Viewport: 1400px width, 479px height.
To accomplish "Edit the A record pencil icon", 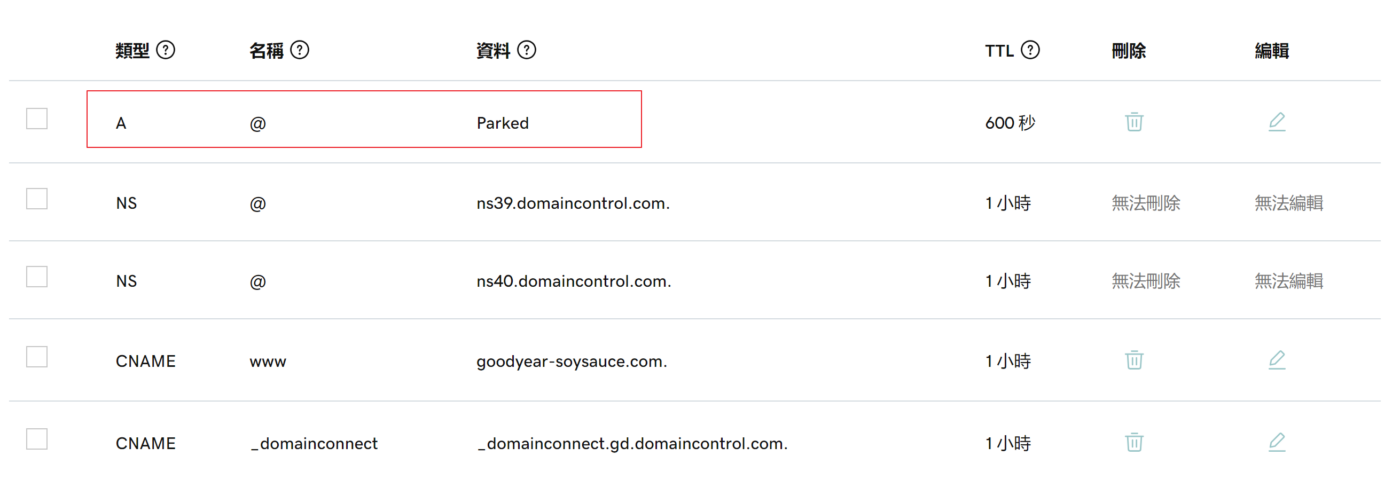I will click(1276, 122).
